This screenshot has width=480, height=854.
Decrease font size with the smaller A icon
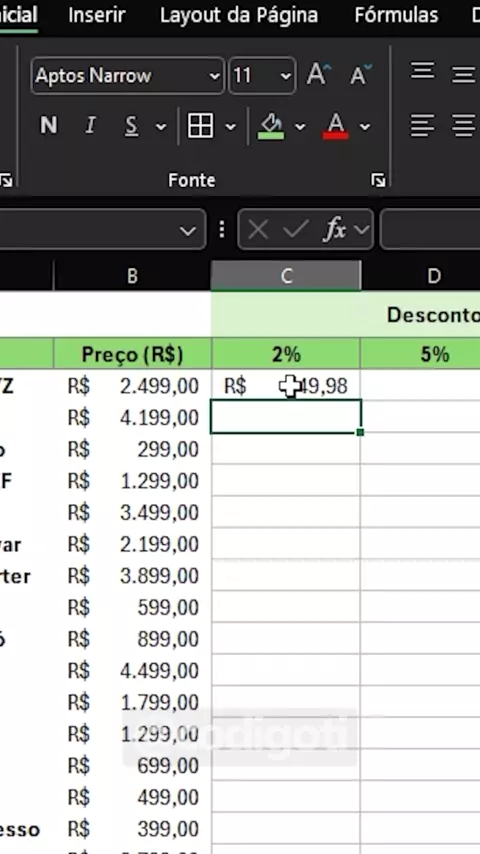(361, 75)
